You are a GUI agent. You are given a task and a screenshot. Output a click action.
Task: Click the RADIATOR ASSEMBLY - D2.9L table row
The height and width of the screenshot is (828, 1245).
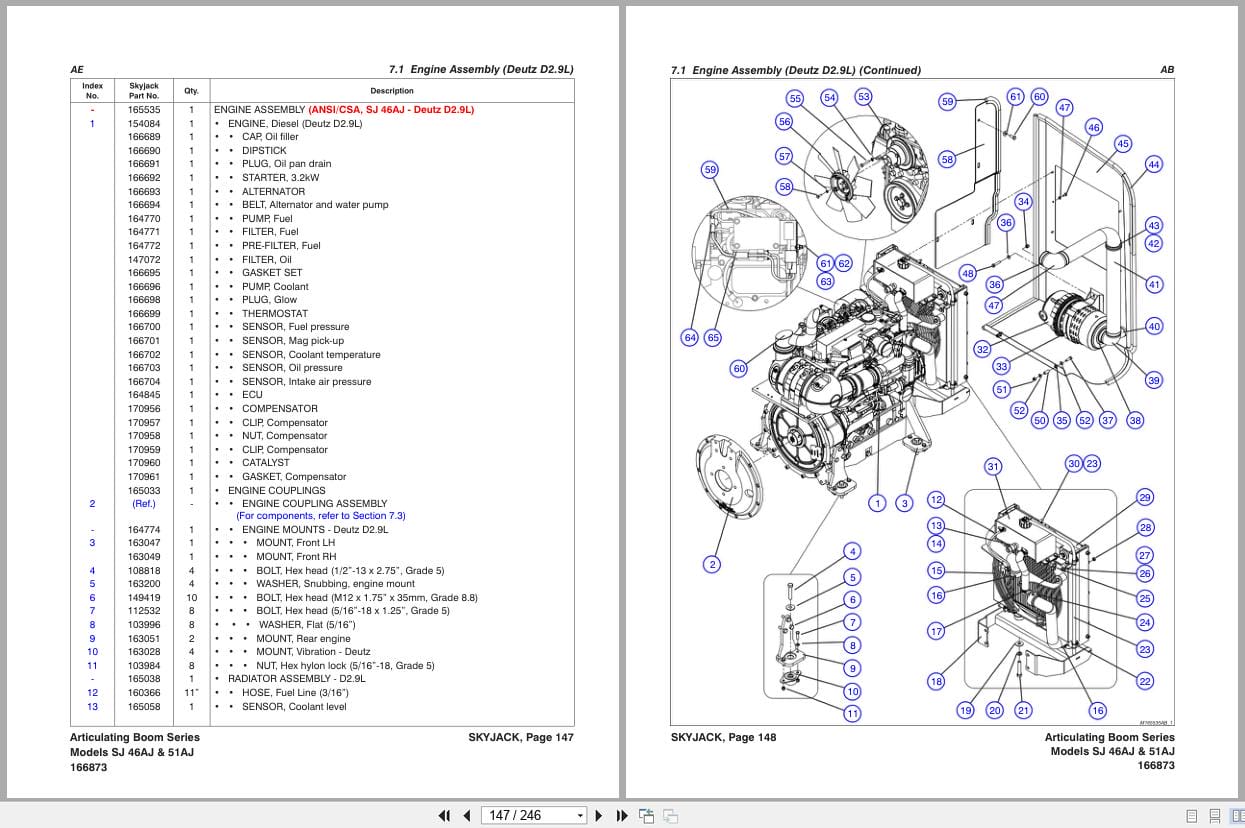click(295, 679)
